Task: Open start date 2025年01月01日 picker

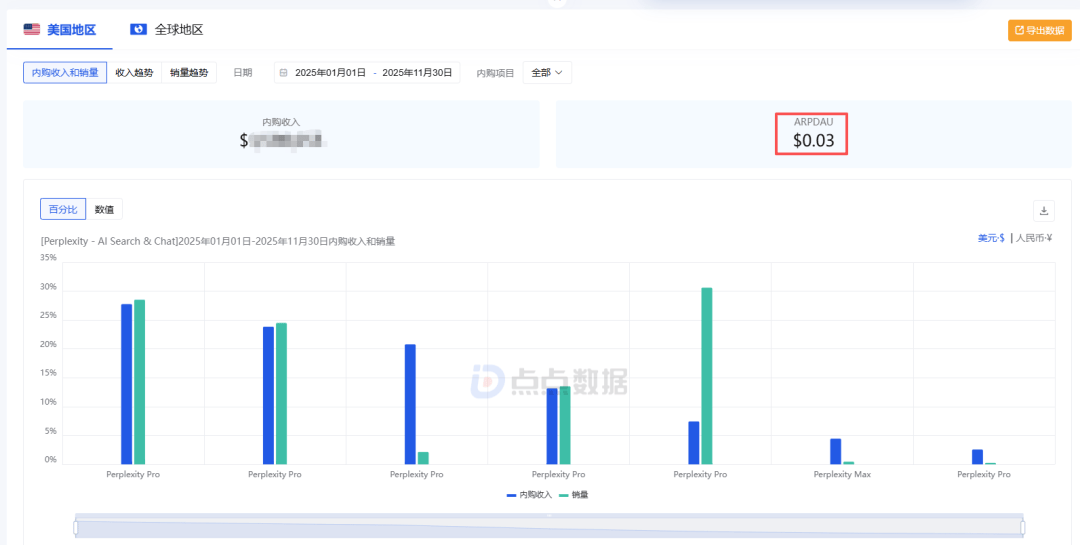Action: click(331, 73)
